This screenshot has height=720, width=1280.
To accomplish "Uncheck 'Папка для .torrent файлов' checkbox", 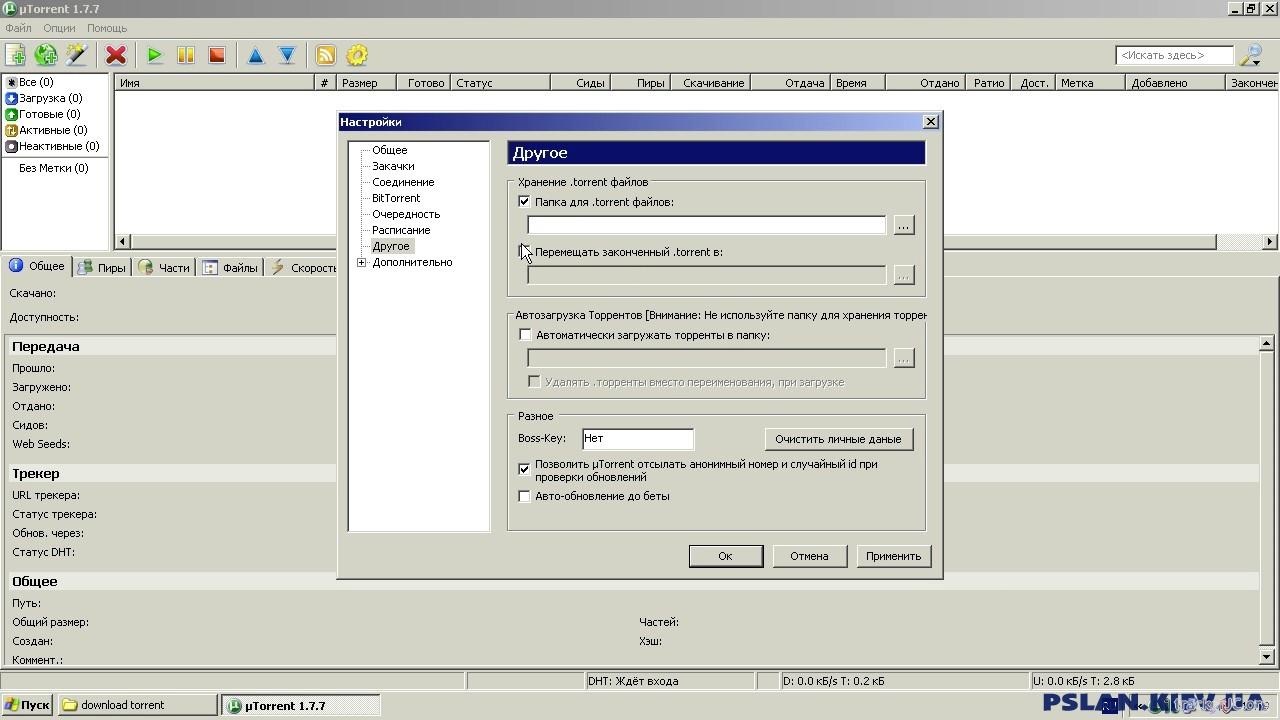I will click(524, 202).
